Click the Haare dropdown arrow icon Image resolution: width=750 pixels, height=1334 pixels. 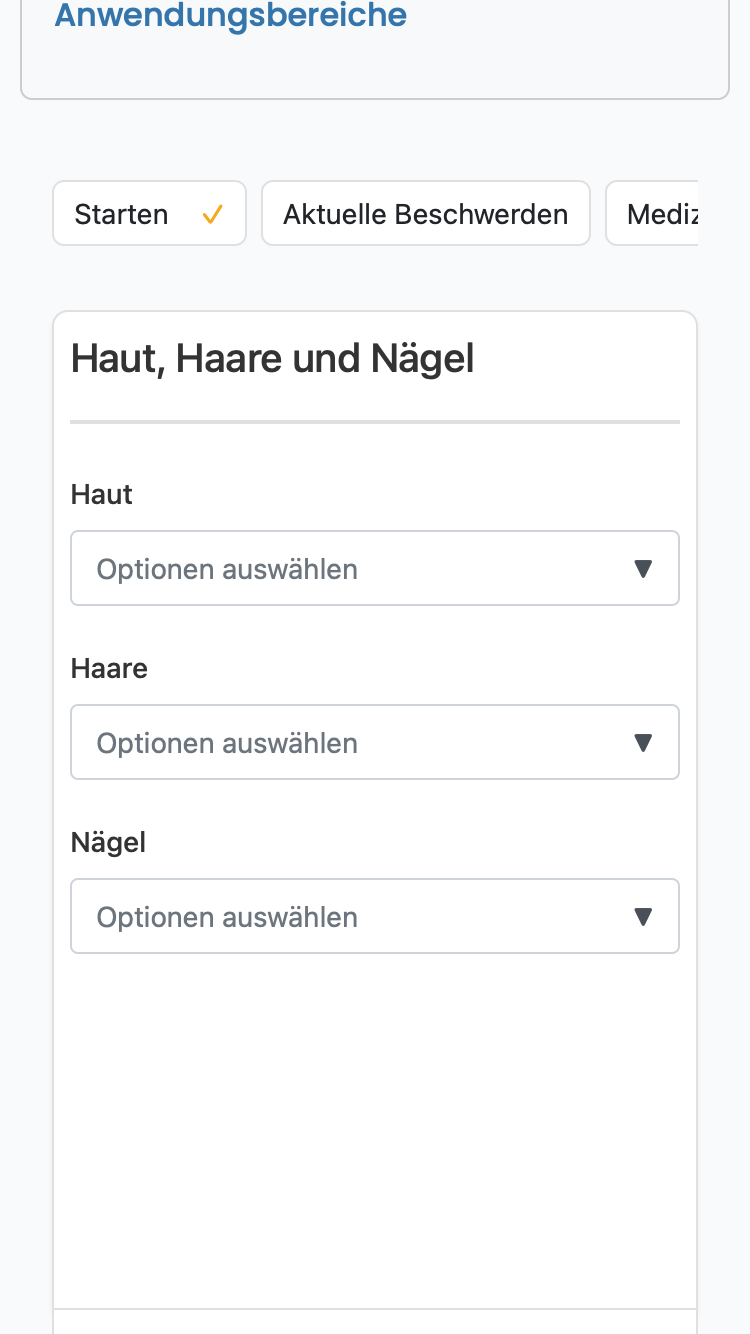(x=643, y=743)
